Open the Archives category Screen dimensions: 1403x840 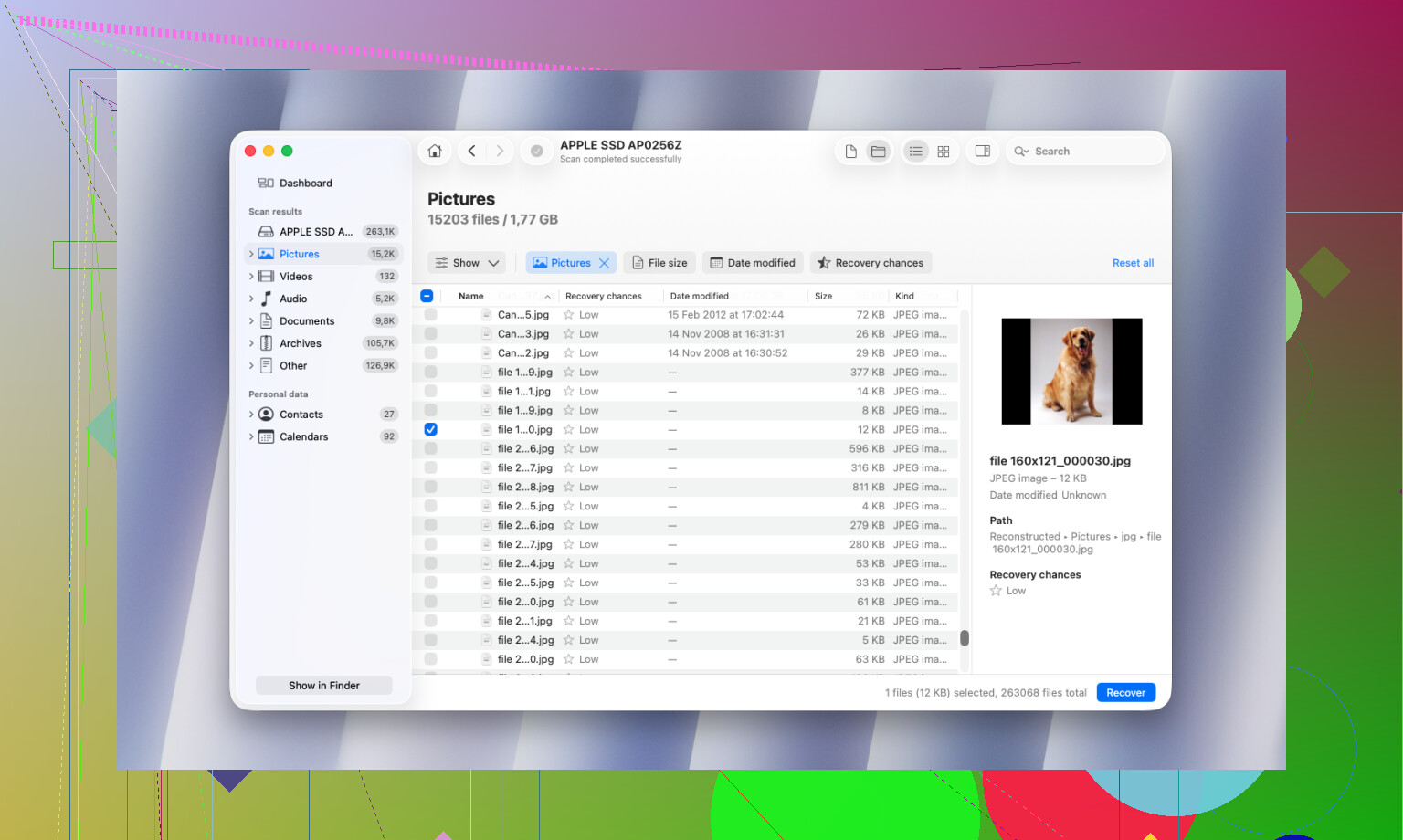point(325,343)
